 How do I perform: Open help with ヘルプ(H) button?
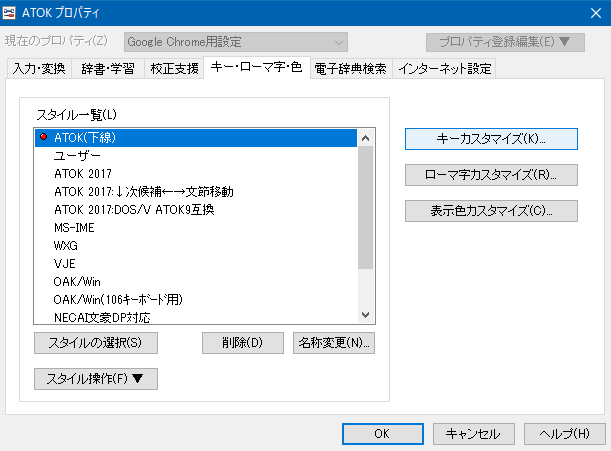click(565, 434)
